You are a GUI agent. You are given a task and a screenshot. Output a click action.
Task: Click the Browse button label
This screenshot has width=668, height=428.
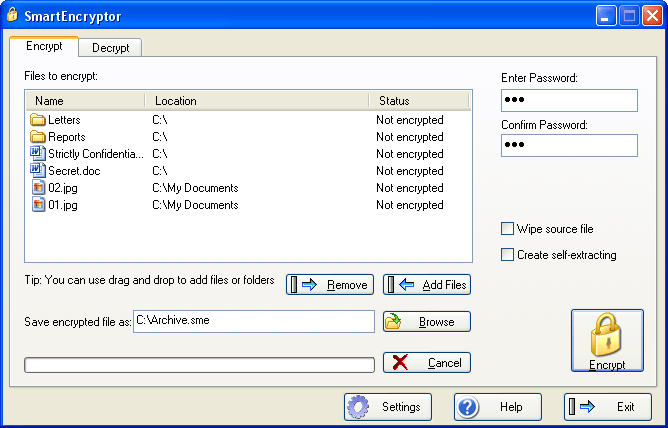pyautogui.click(x=437, y=322)
